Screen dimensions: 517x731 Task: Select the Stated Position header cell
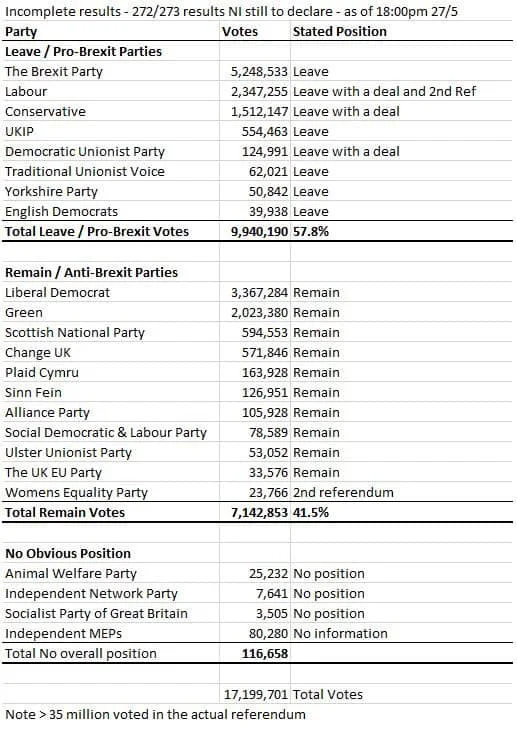coord(402,31)
